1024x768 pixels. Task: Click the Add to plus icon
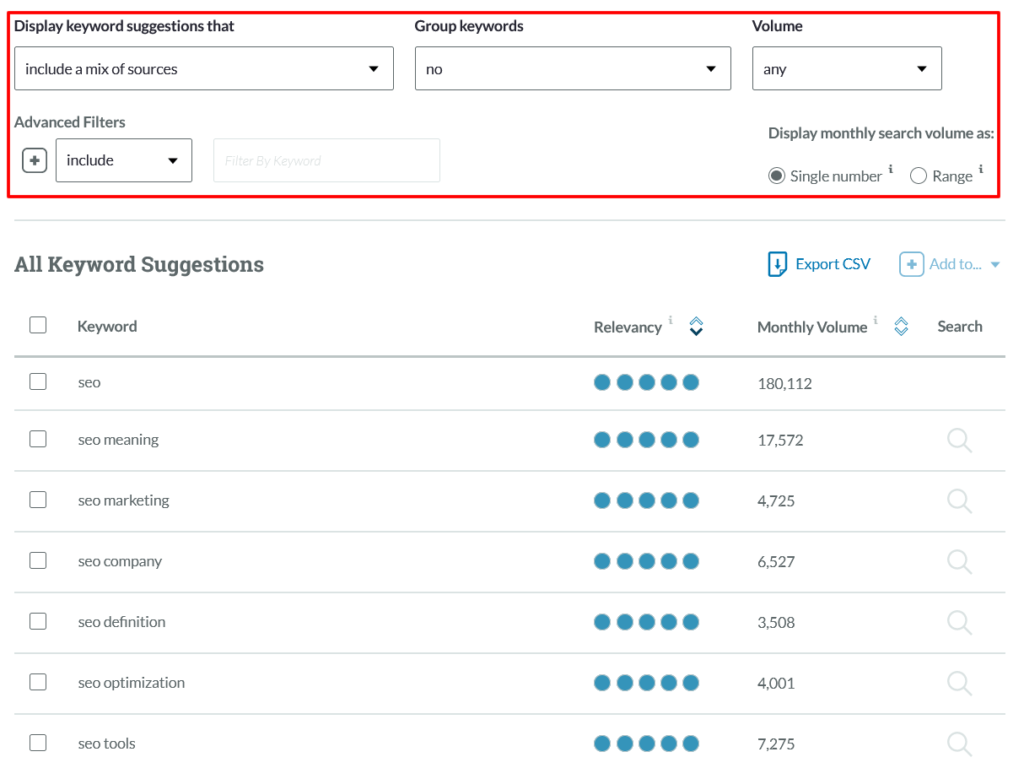pyautogui.click(x=911, y=264)
